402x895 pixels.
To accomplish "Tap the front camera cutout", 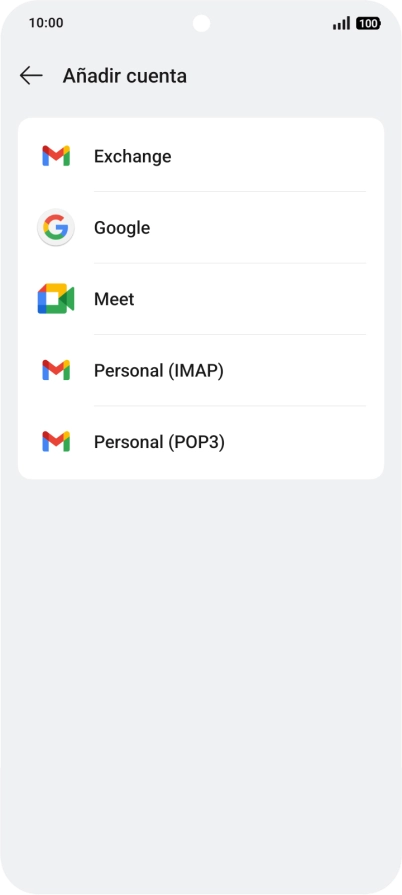I will click(x=201, y=23).
